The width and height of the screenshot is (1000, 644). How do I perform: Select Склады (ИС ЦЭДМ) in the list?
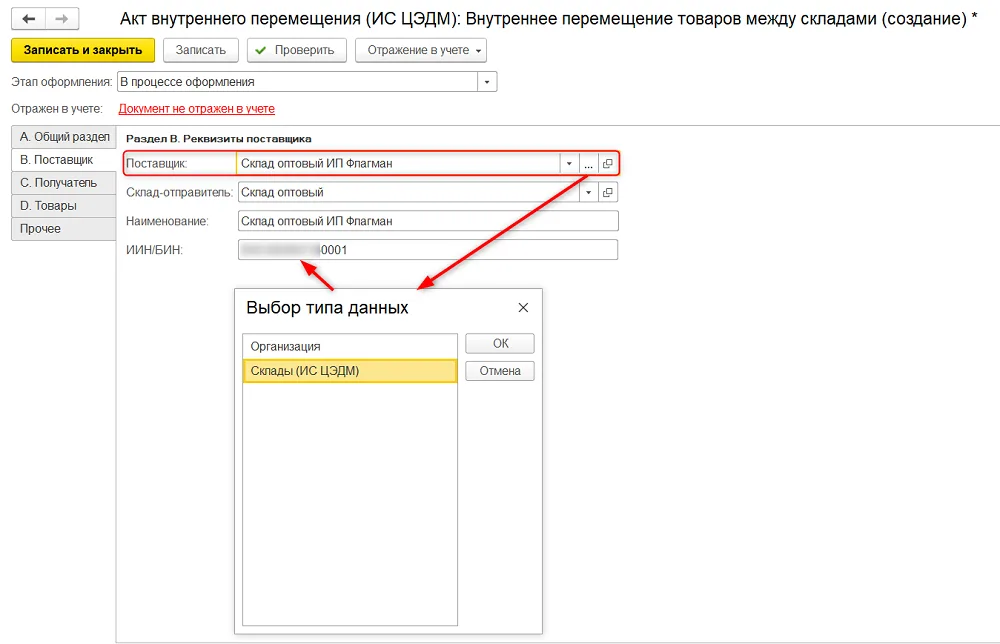350,371
